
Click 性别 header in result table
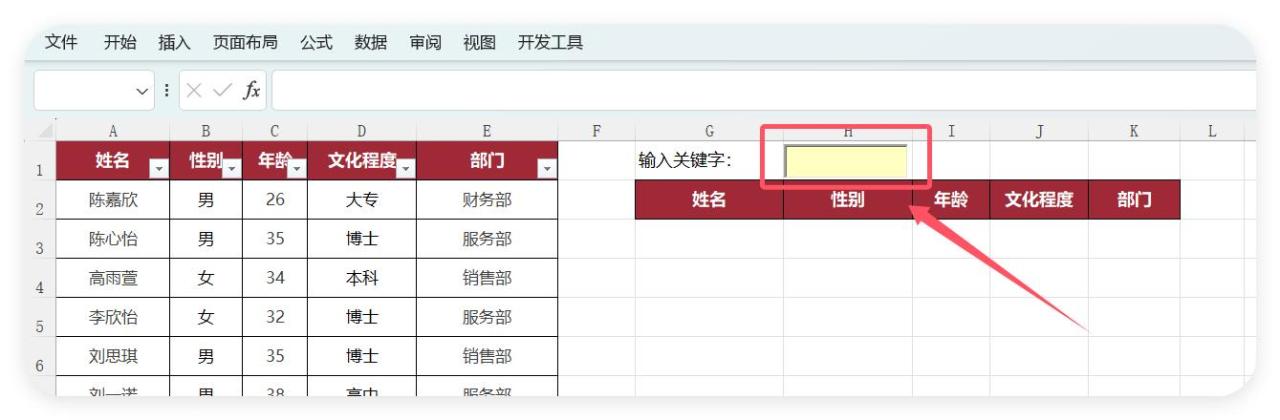point(848,200)
